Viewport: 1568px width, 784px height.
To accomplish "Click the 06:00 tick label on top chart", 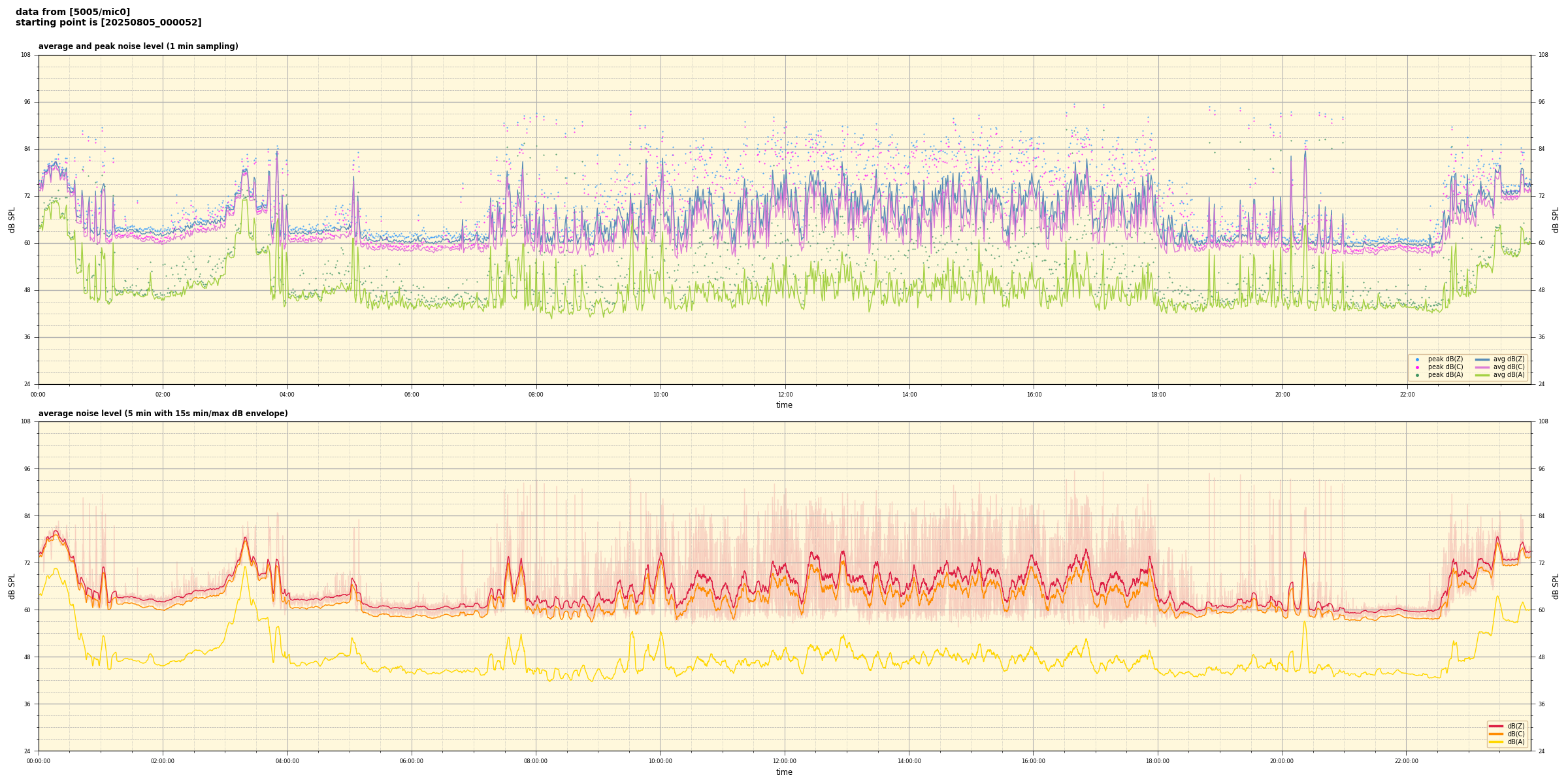I will click(x=412, y=395).
